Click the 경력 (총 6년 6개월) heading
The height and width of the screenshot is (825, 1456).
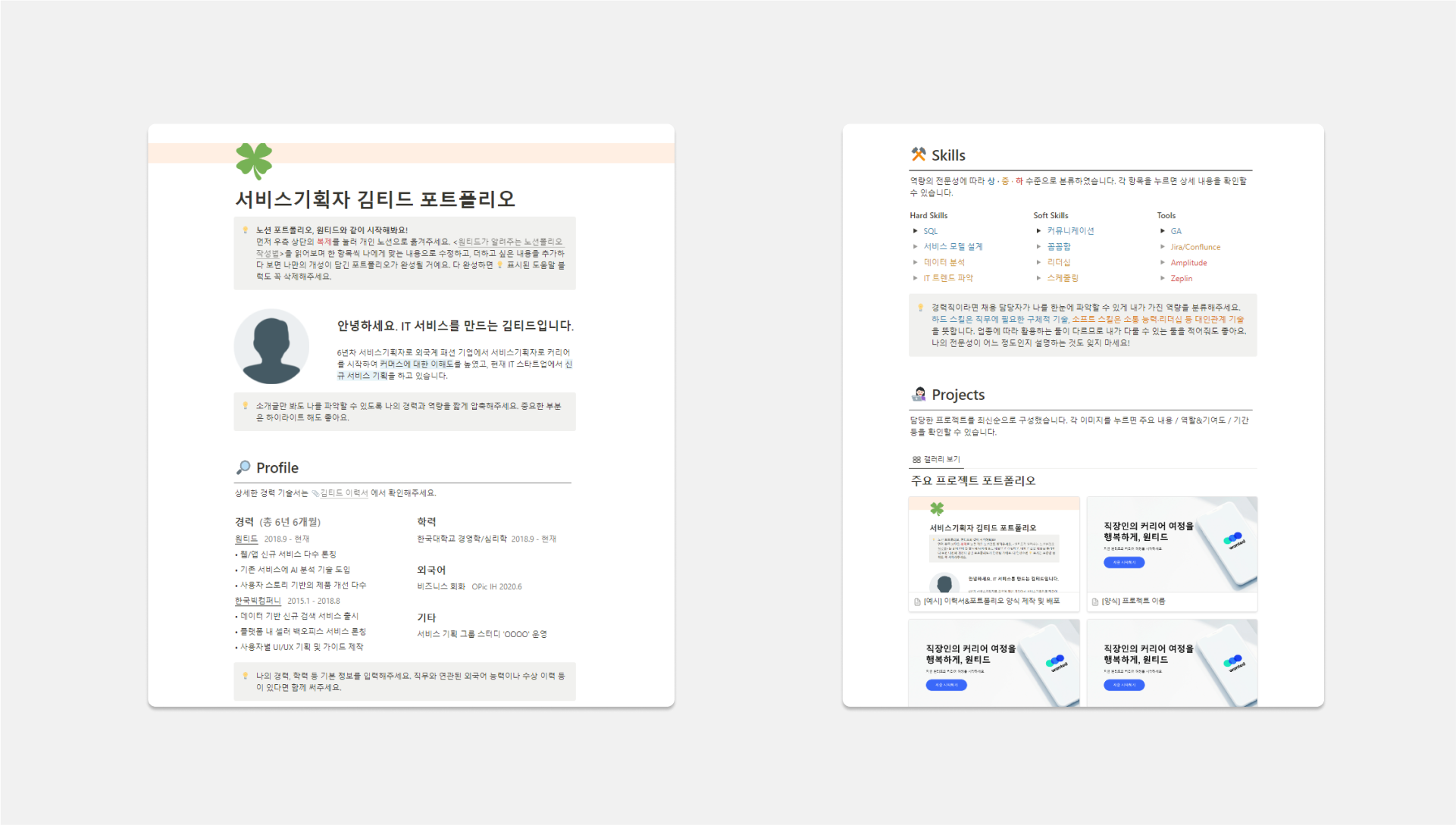(x=277, y=522)
